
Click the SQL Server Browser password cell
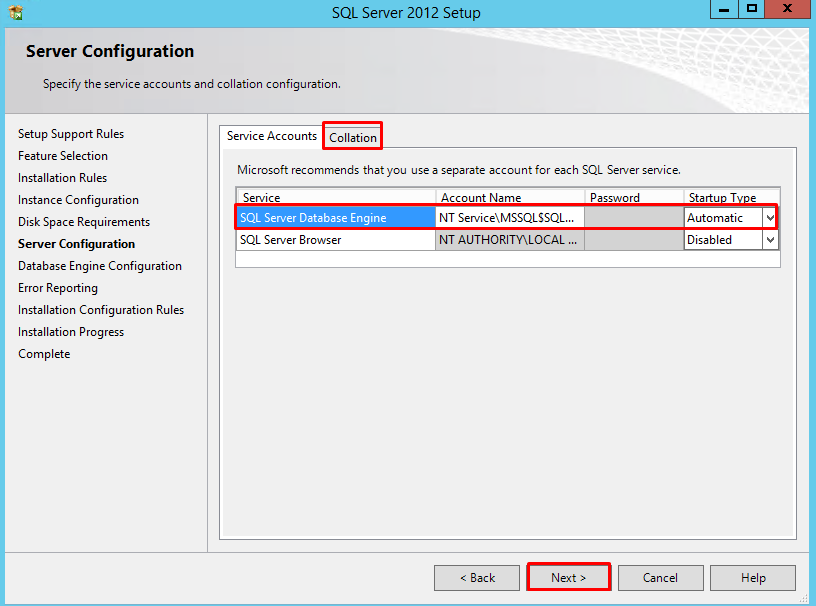[x=634, y=239]
